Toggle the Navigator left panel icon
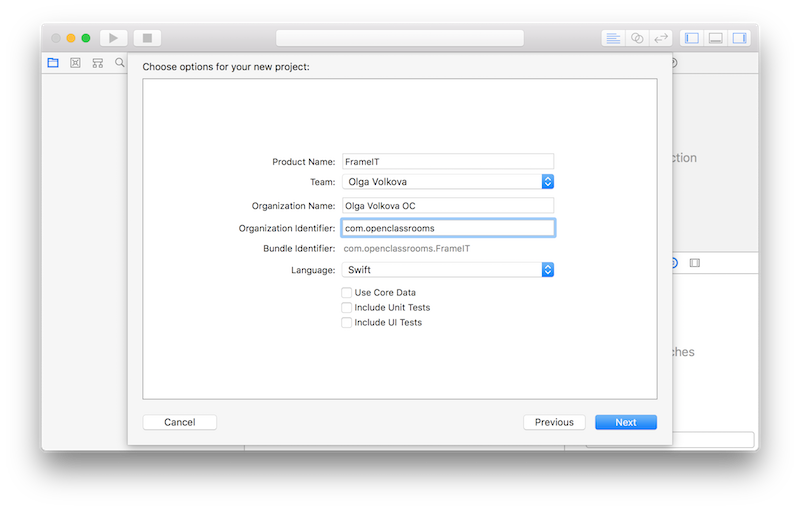 pos(692,38)
